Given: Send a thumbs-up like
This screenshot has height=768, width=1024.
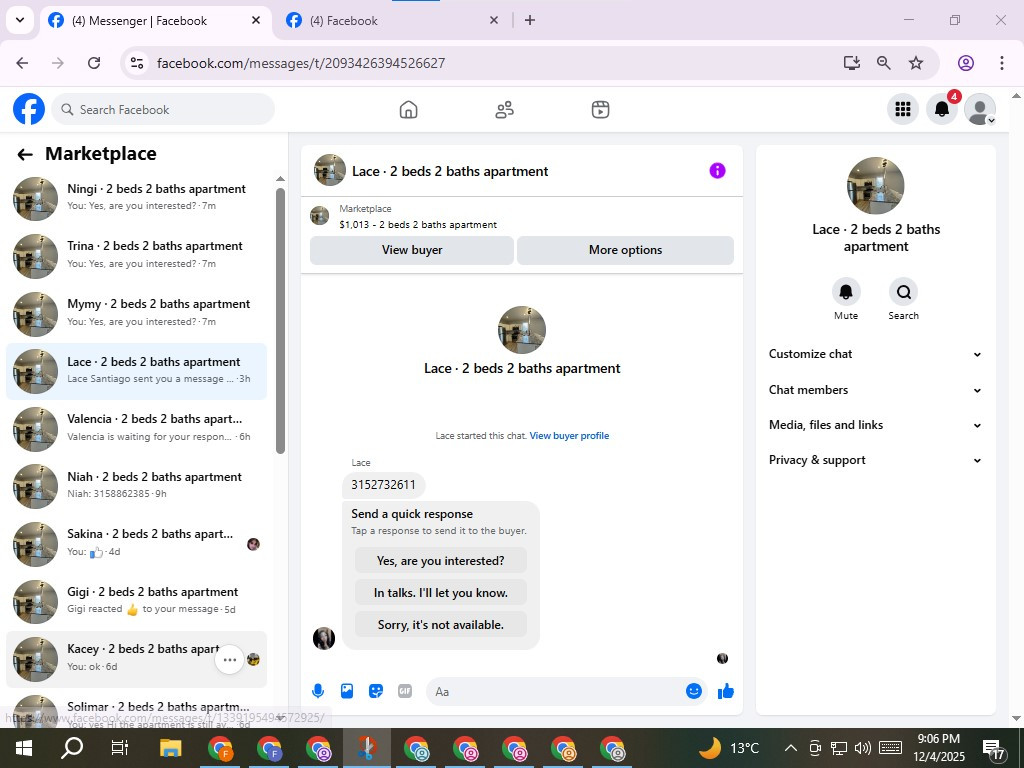Looking at the screenshot, I should pyautogui.click(x=726, y=691).
